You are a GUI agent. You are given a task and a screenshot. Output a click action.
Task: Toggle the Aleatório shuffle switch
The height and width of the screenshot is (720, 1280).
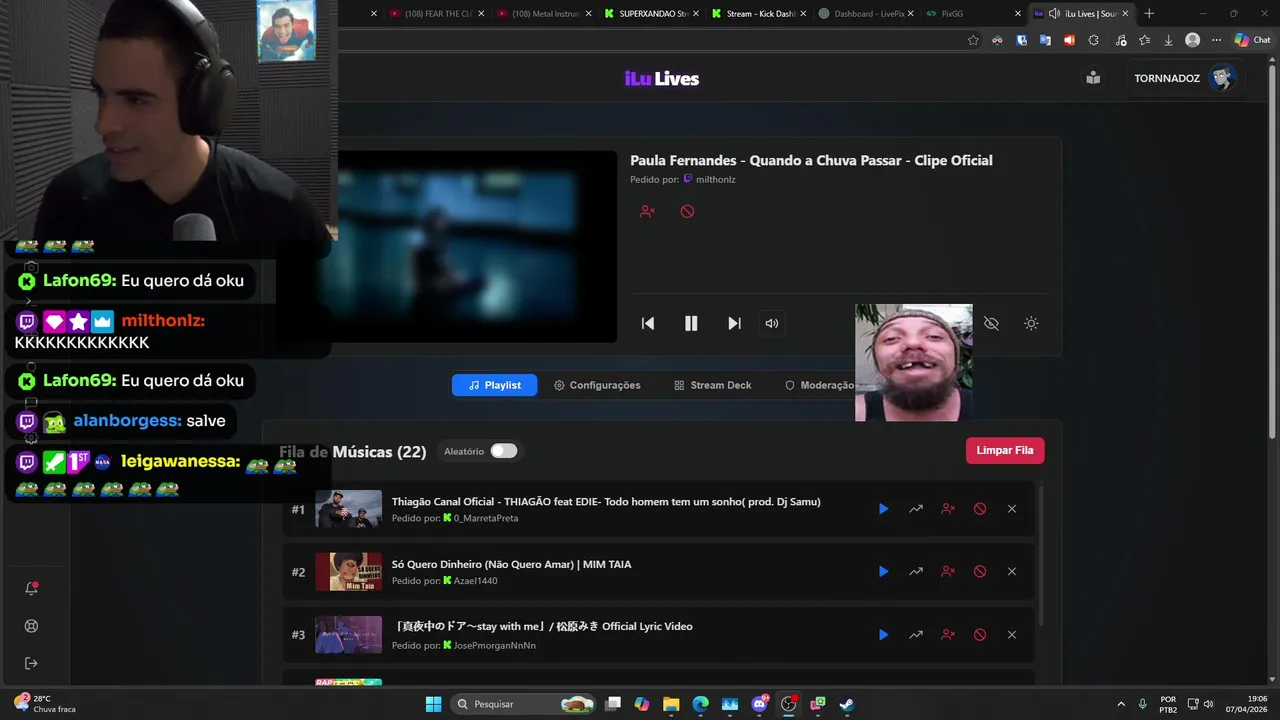point(504,451)
